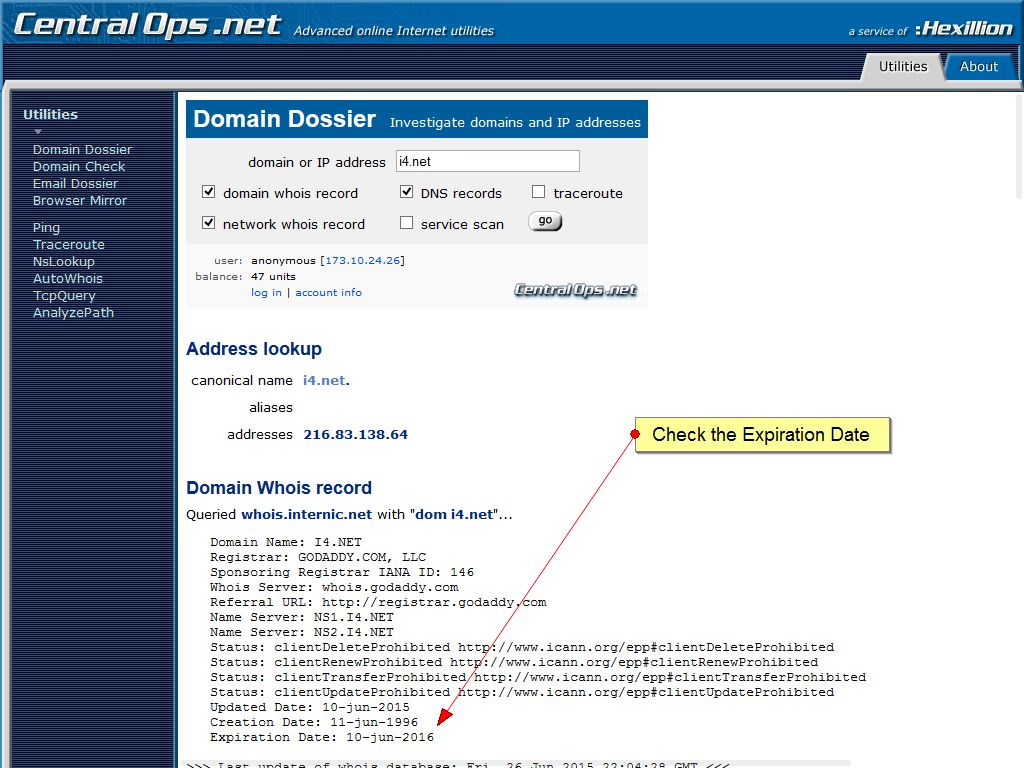Click the Name Server: NS1.I4.NET line
The image size is (1024, 768).
tap(302, 617)
